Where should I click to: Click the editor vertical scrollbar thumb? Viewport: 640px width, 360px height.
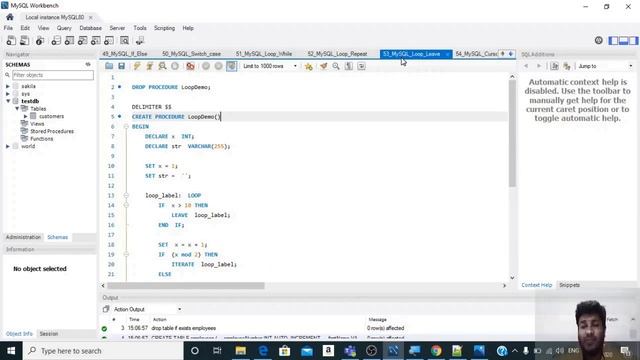pyautogui.click(x=512, y=133)
